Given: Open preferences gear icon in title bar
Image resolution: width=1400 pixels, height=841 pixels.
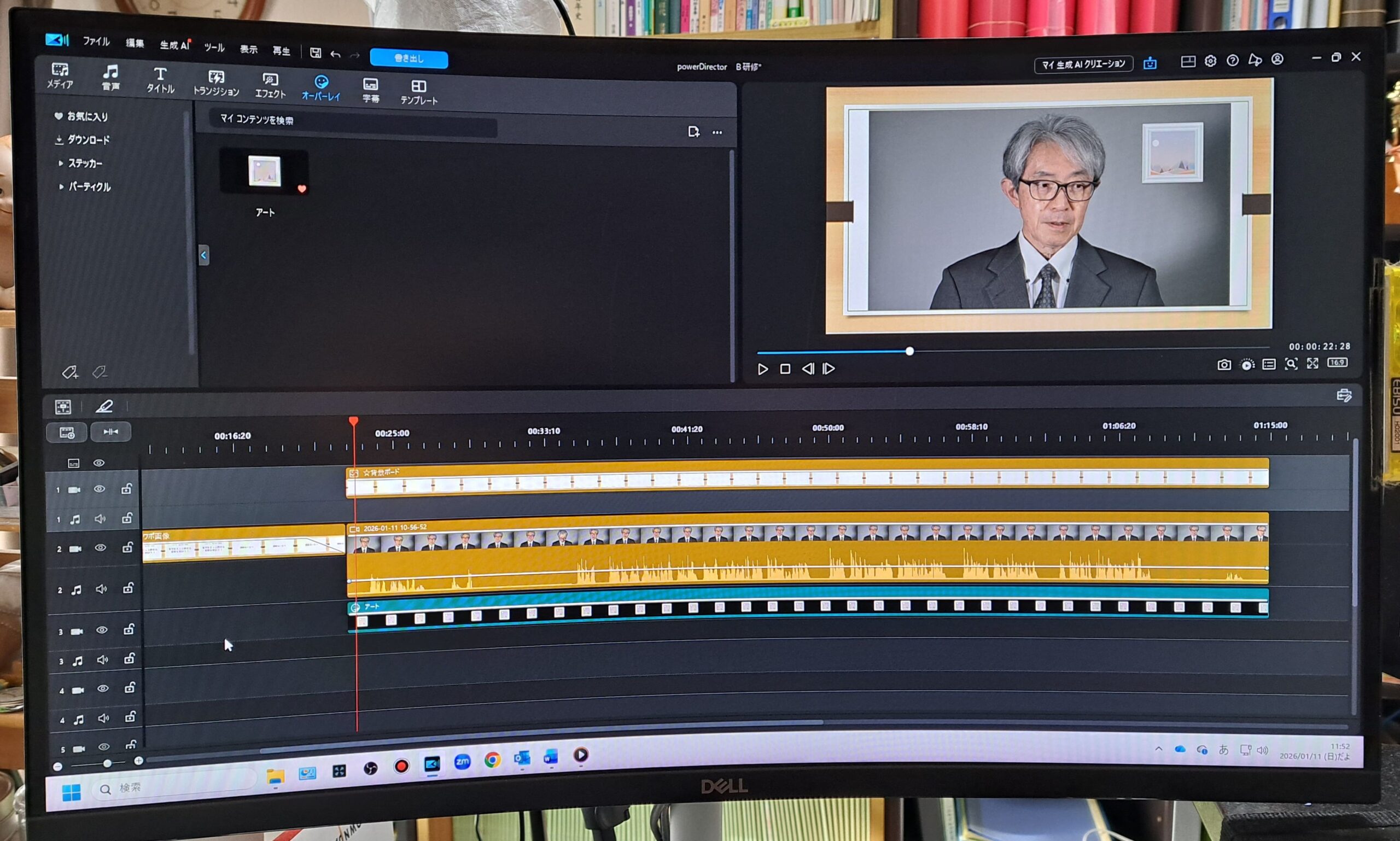Looking at the screenshot, I should (x=1210, y=61).
